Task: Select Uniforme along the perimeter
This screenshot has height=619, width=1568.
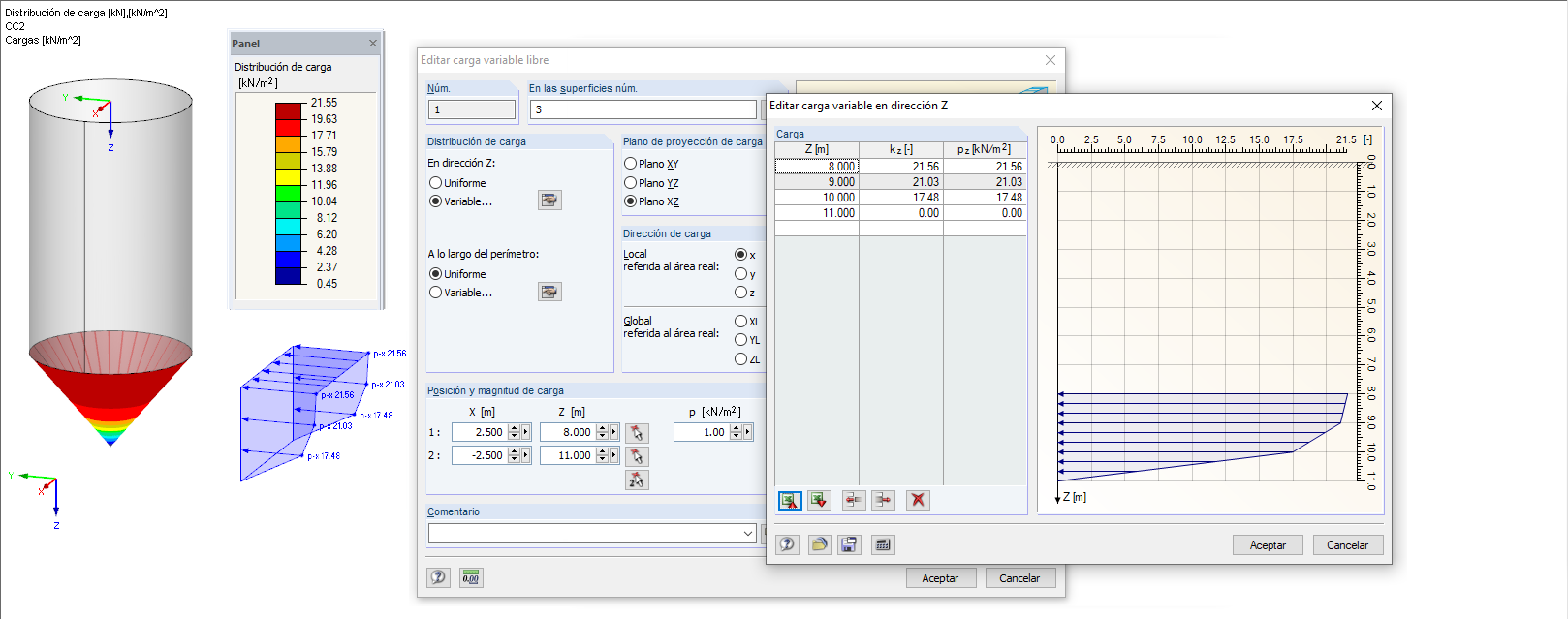Action: pyautogui.click(x=435, y=274)
